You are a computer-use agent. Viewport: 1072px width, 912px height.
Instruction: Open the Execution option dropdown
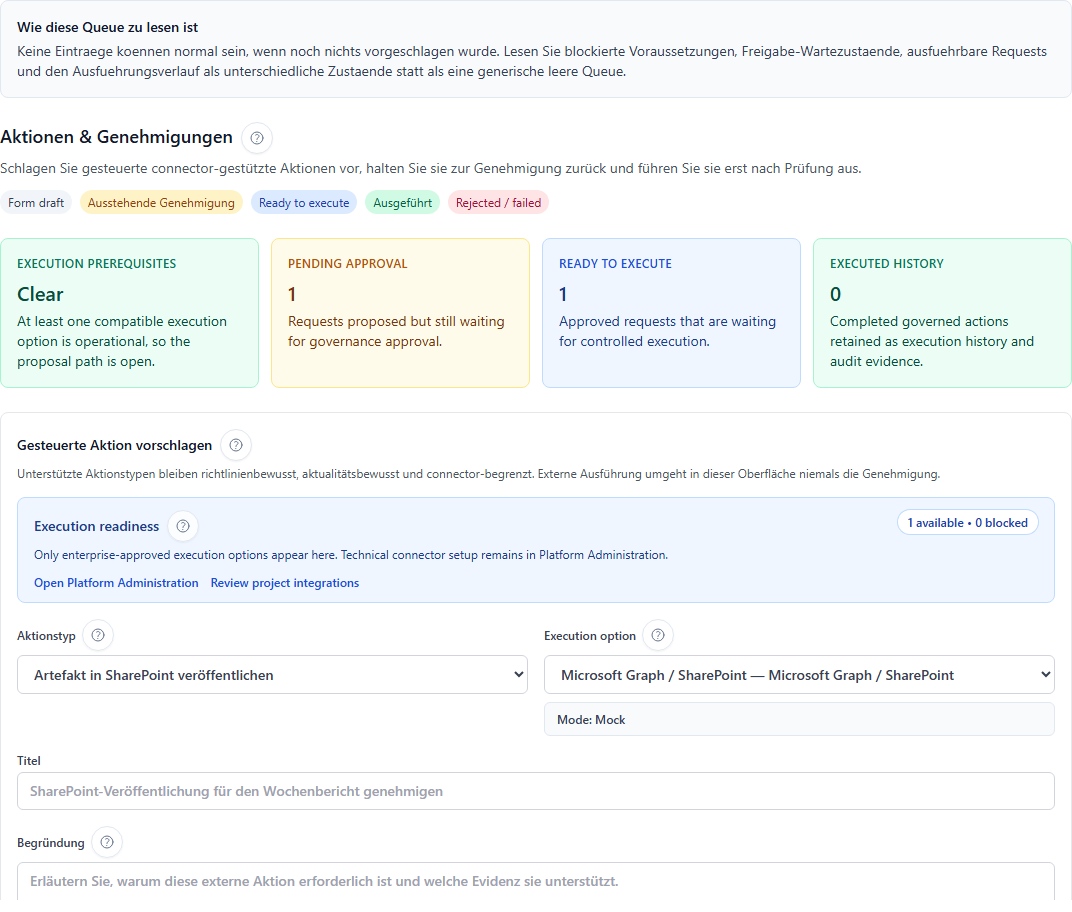[798, 675]
